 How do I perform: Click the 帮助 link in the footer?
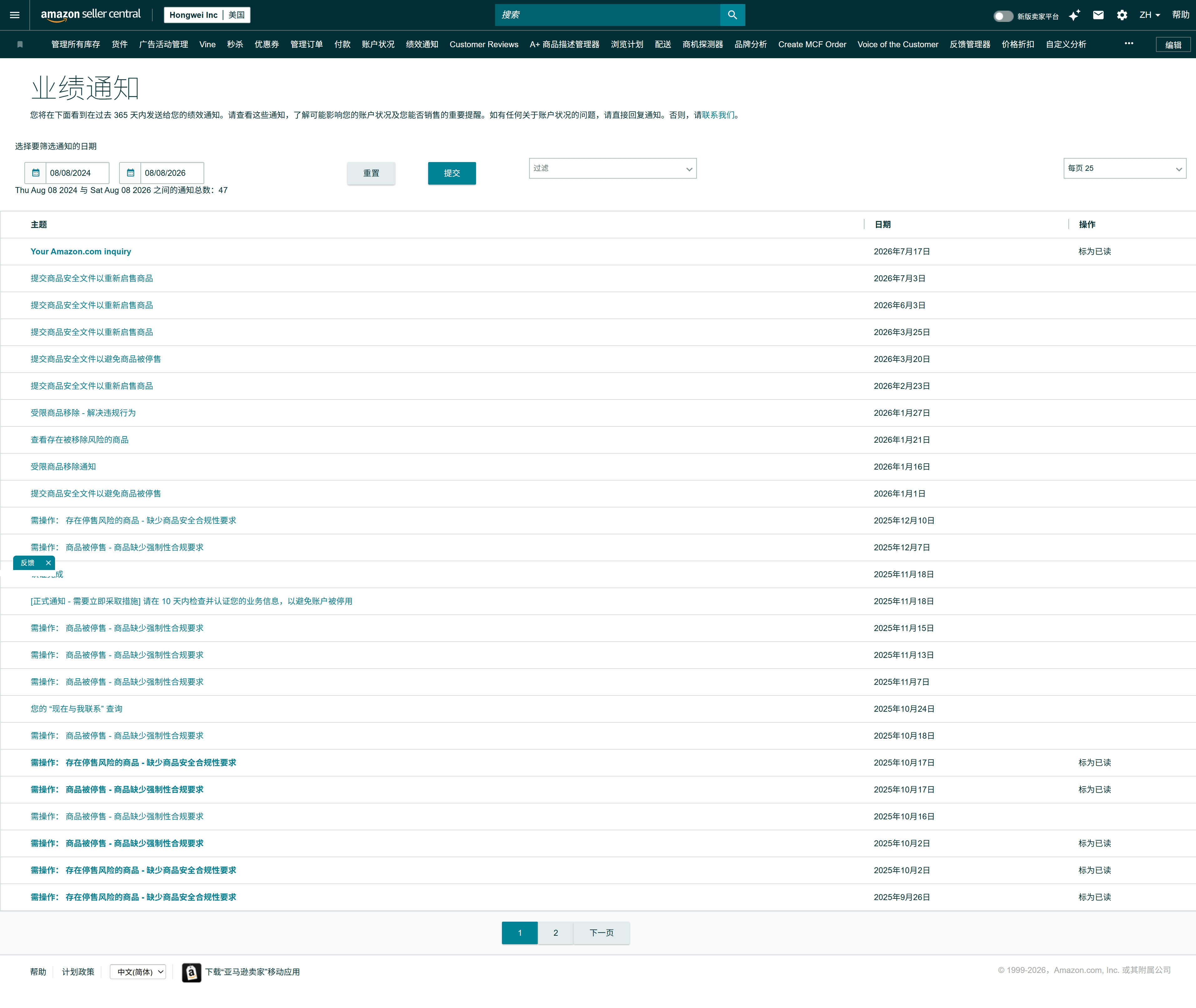[38, 972]
